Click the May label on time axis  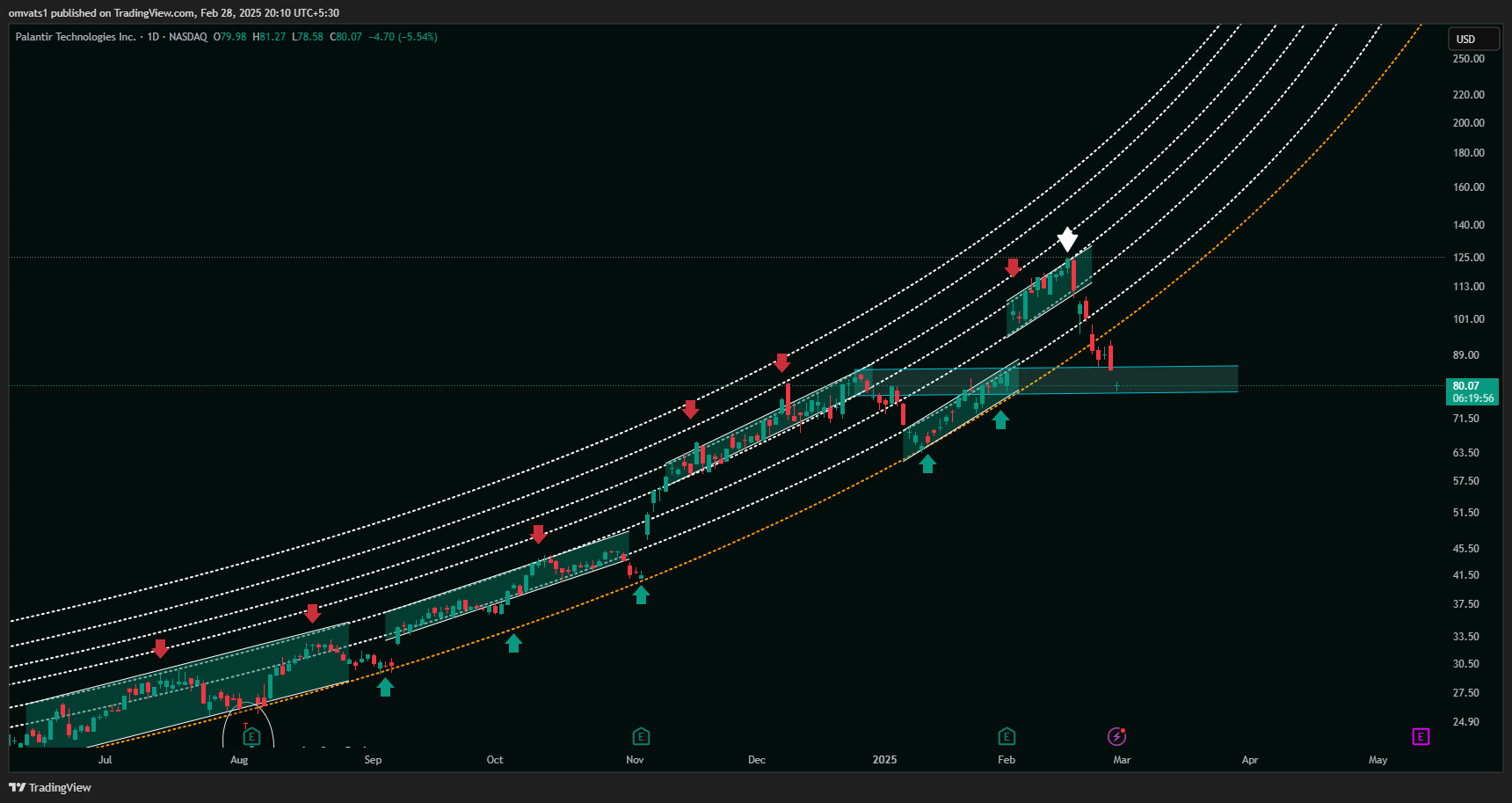pos(1378,760)
